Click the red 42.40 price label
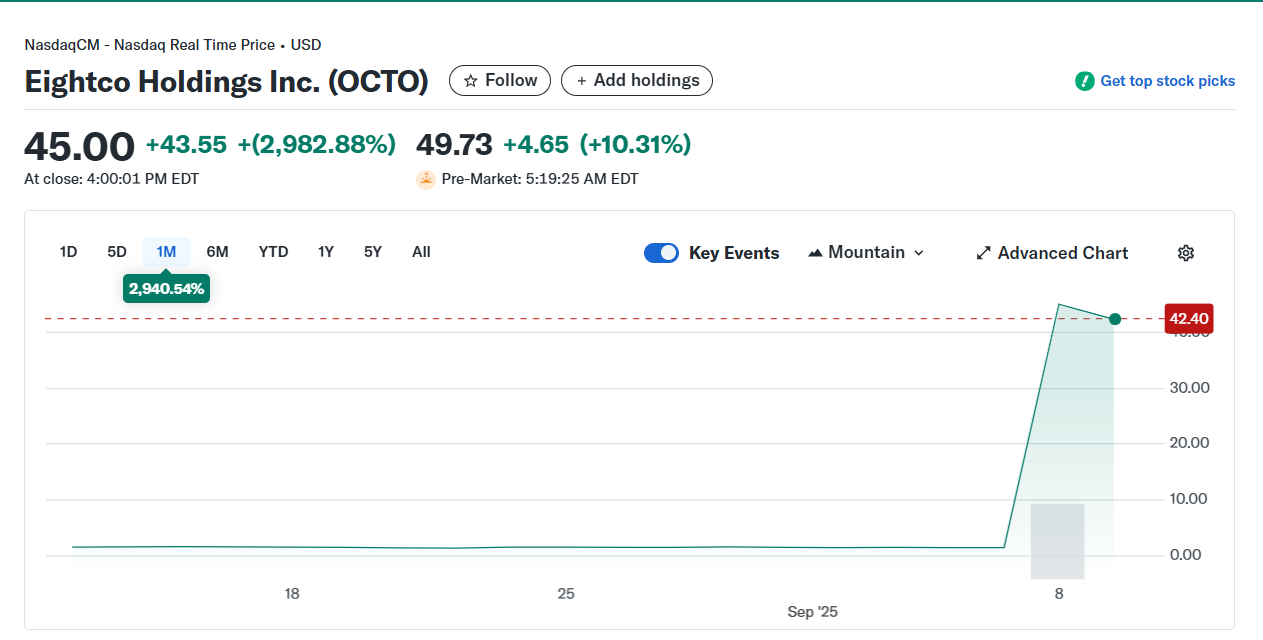The width and height of the screenshot is (1263, 640). [1189, 318]
